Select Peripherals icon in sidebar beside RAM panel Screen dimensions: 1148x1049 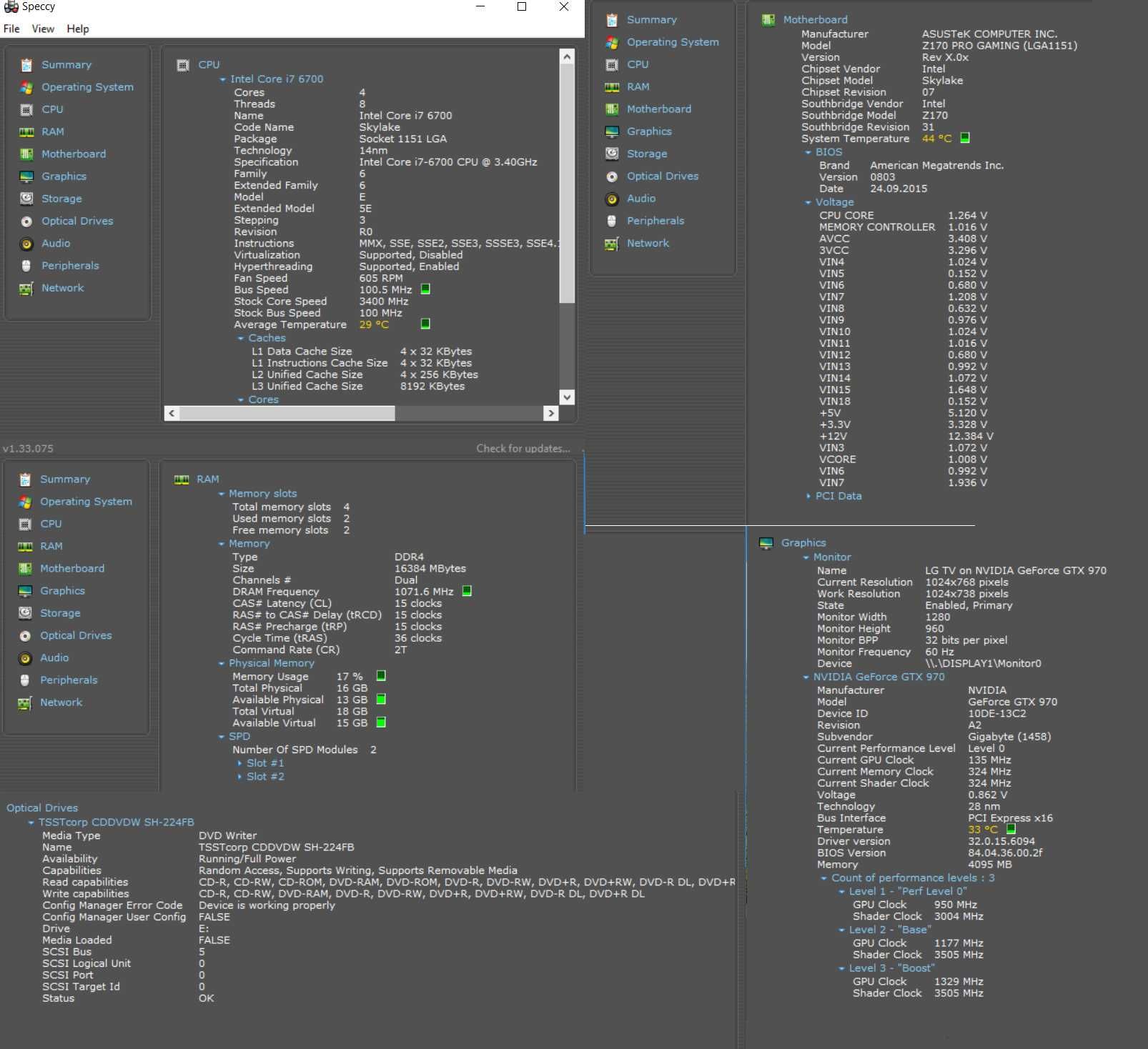click(x=25, y=680)
